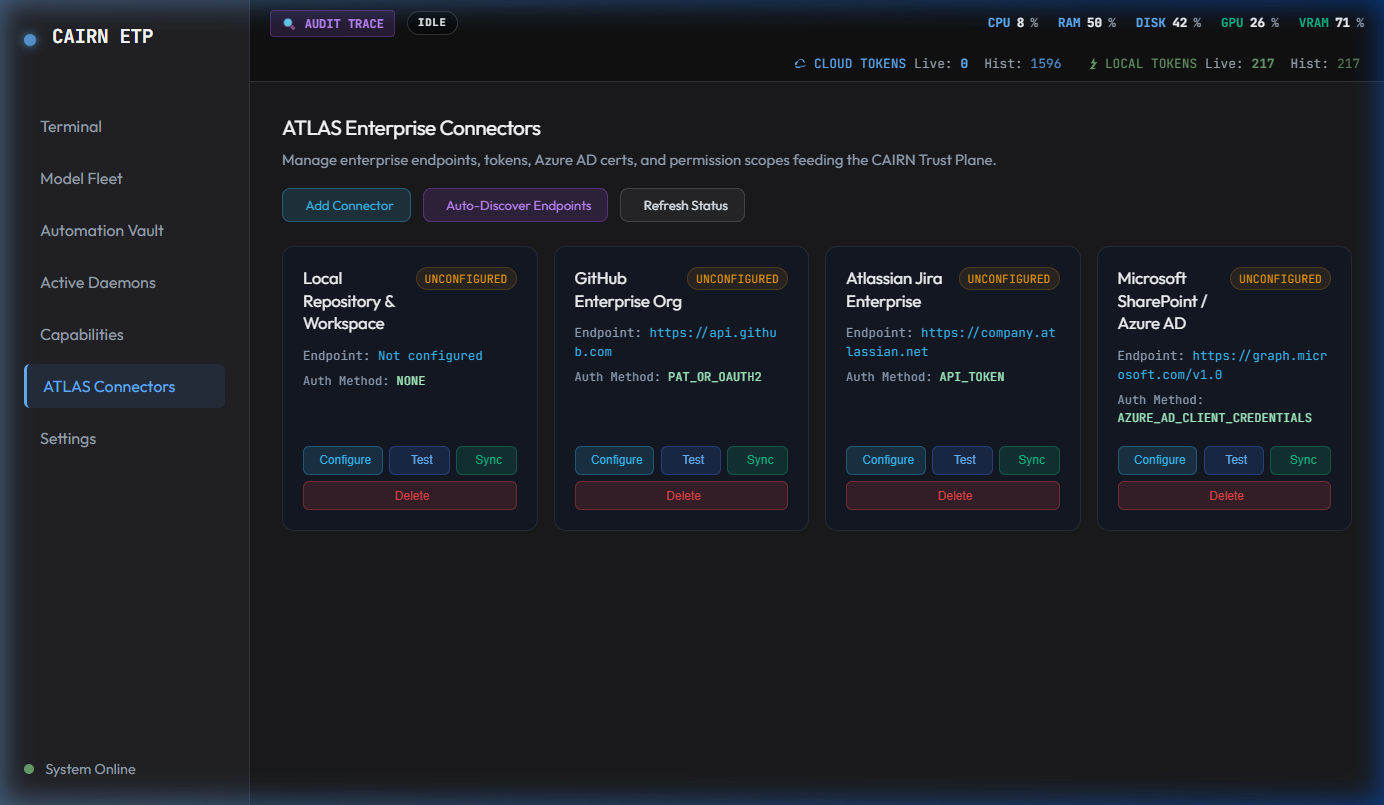Click the "NONE" auth method value
The width and height of the screenshot is (1384, 805).
pos(411,381)
